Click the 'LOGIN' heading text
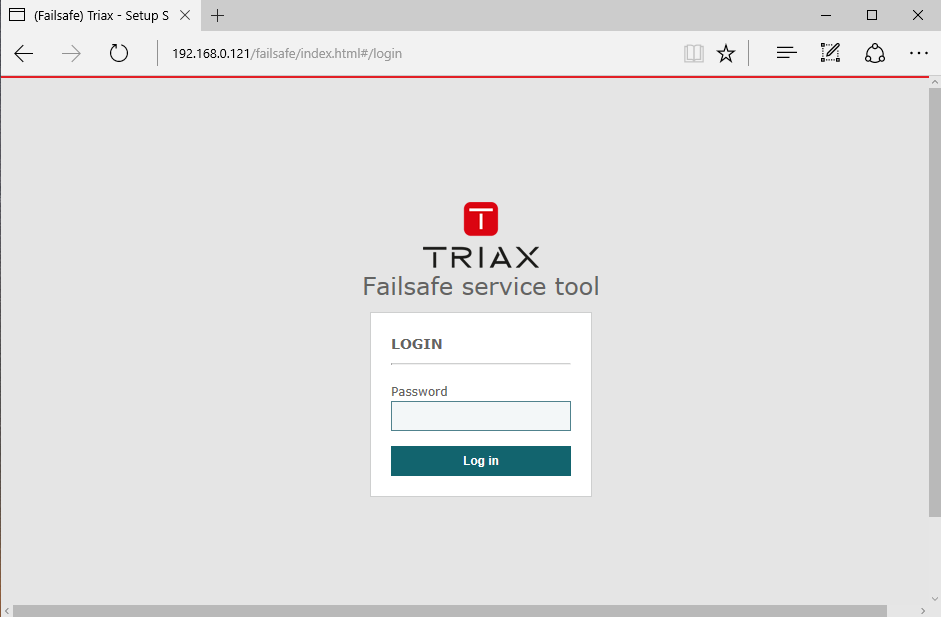The width and height of the screenshot is (941, 617). pos(416,344)
